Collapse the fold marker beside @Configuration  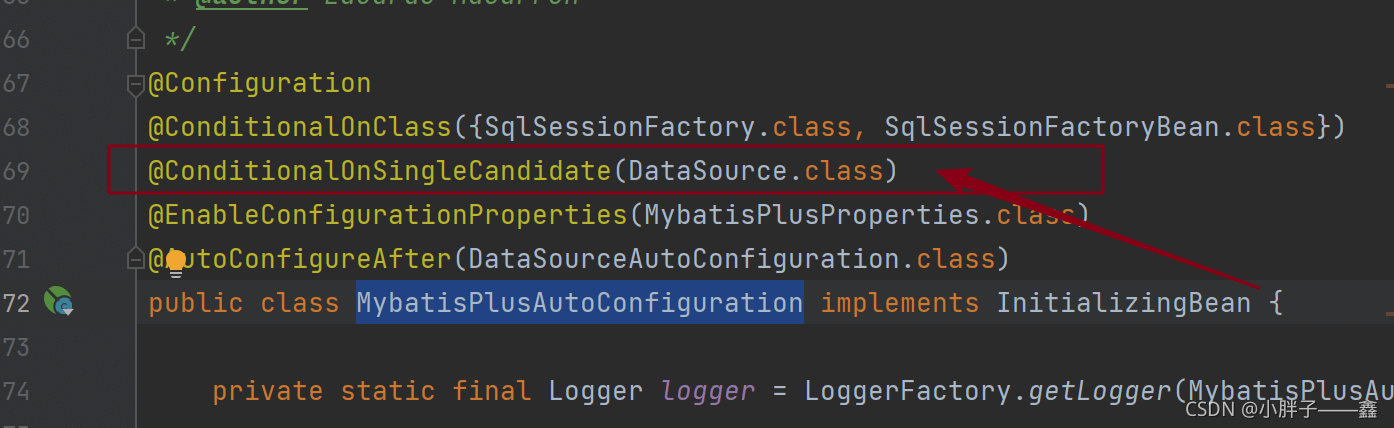click(136, 86)
